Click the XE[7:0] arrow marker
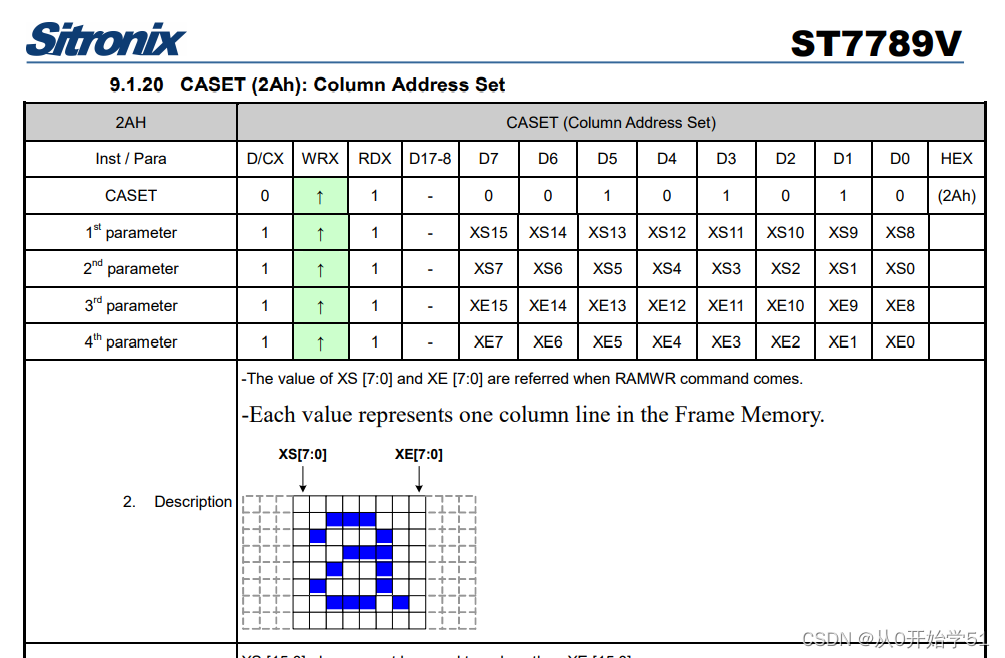 [420, 478]
